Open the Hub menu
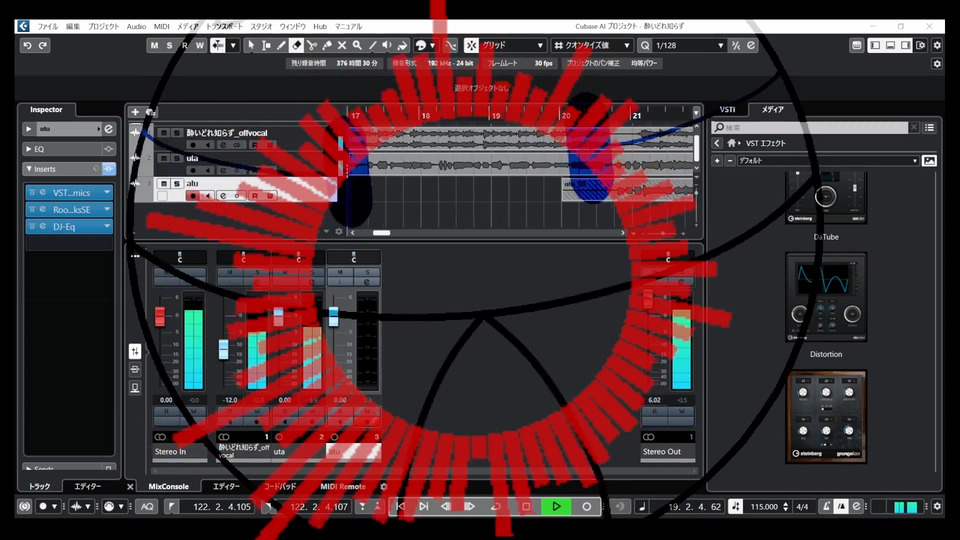This screenshot has width=960, height=540. tap(320, 26)
